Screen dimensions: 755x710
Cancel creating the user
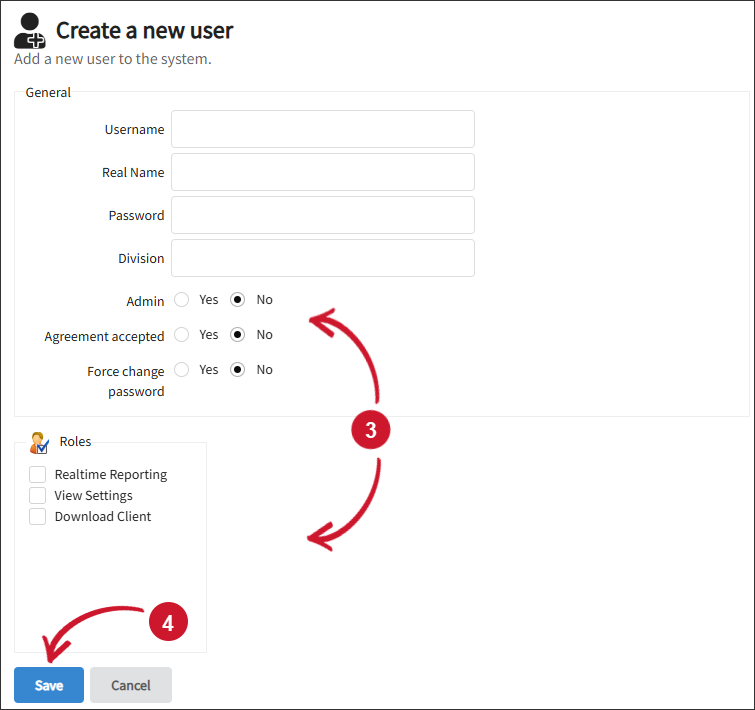130,685
